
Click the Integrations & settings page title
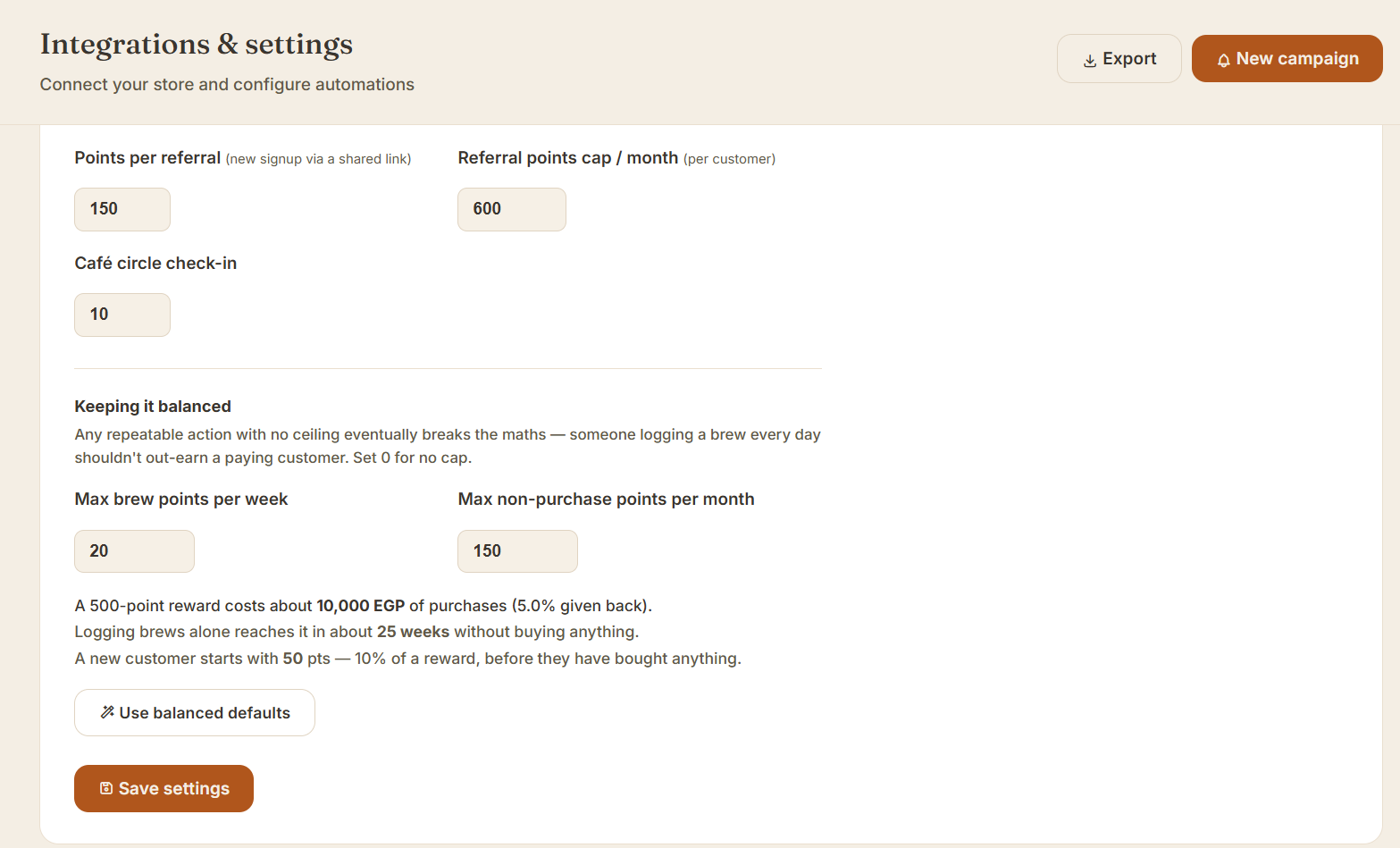coord(197,45)
